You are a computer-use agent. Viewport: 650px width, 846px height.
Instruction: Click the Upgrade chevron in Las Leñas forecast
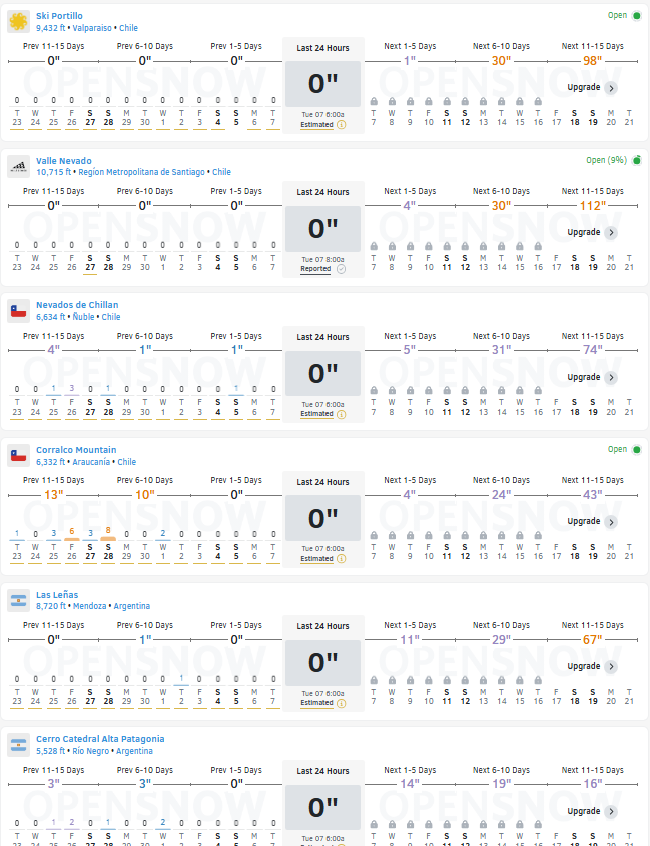pyautogui.click(x=611, y=667)
